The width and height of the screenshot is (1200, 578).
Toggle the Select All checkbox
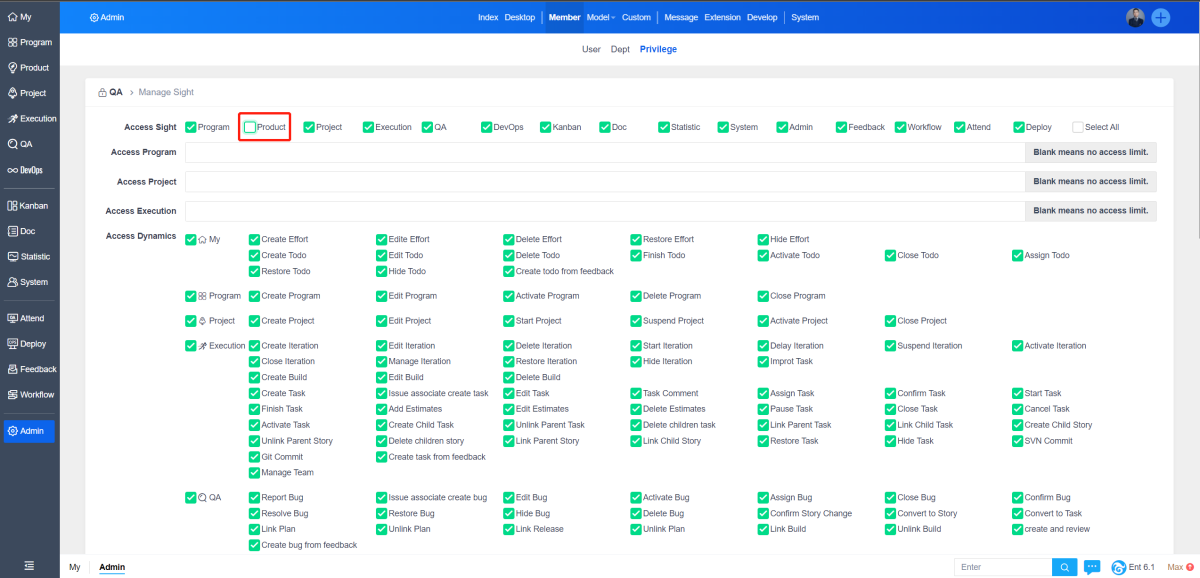(x=1078, y=128)
